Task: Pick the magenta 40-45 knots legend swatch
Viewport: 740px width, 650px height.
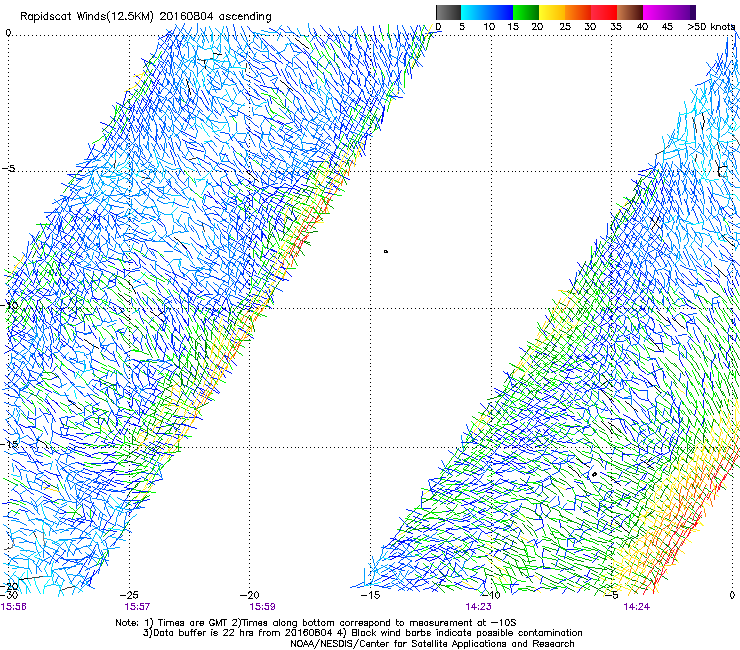Action: (x=657, y=12)
